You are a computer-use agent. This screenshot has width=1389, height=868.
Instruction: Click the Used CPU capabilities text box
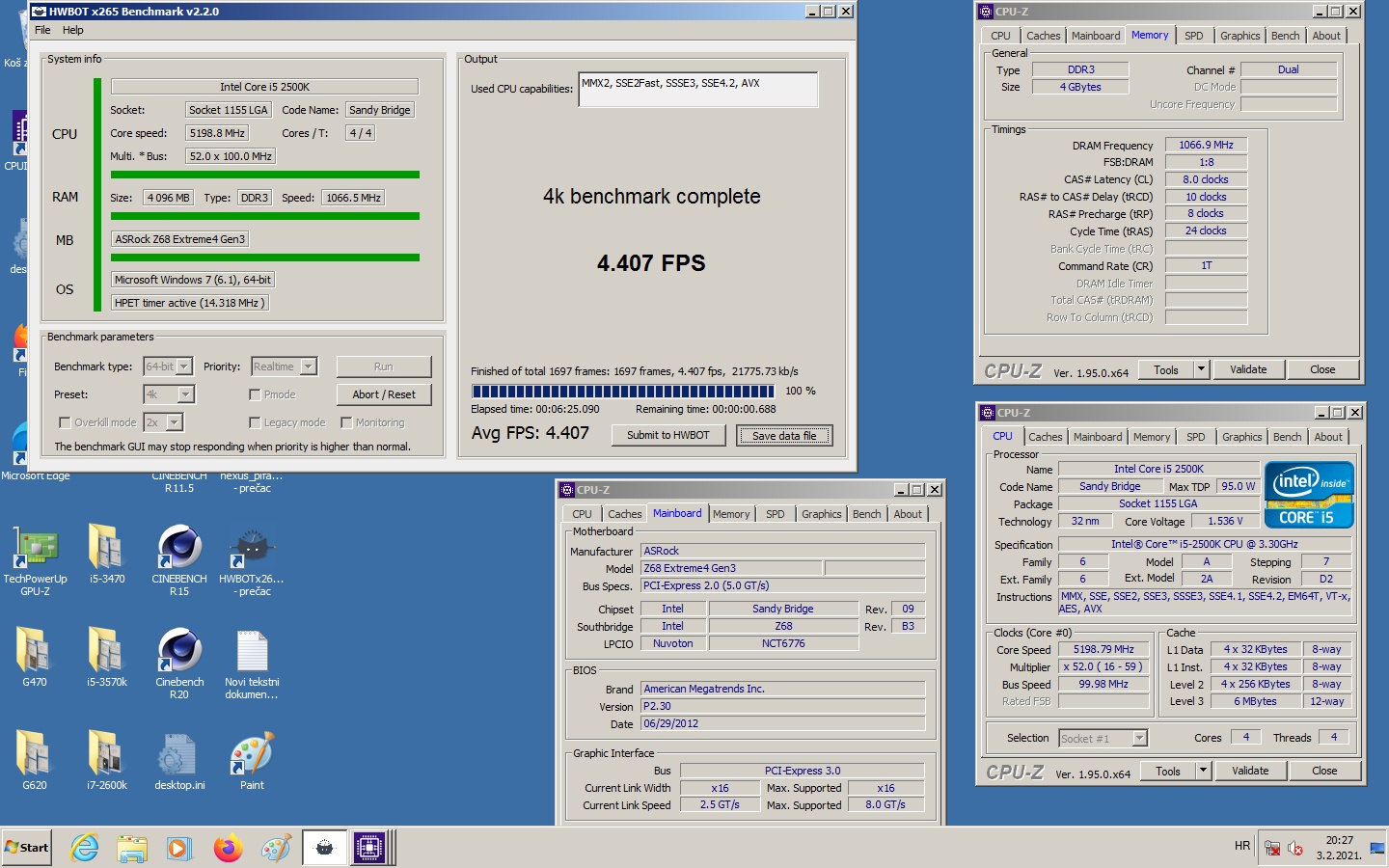coord(698,90)
